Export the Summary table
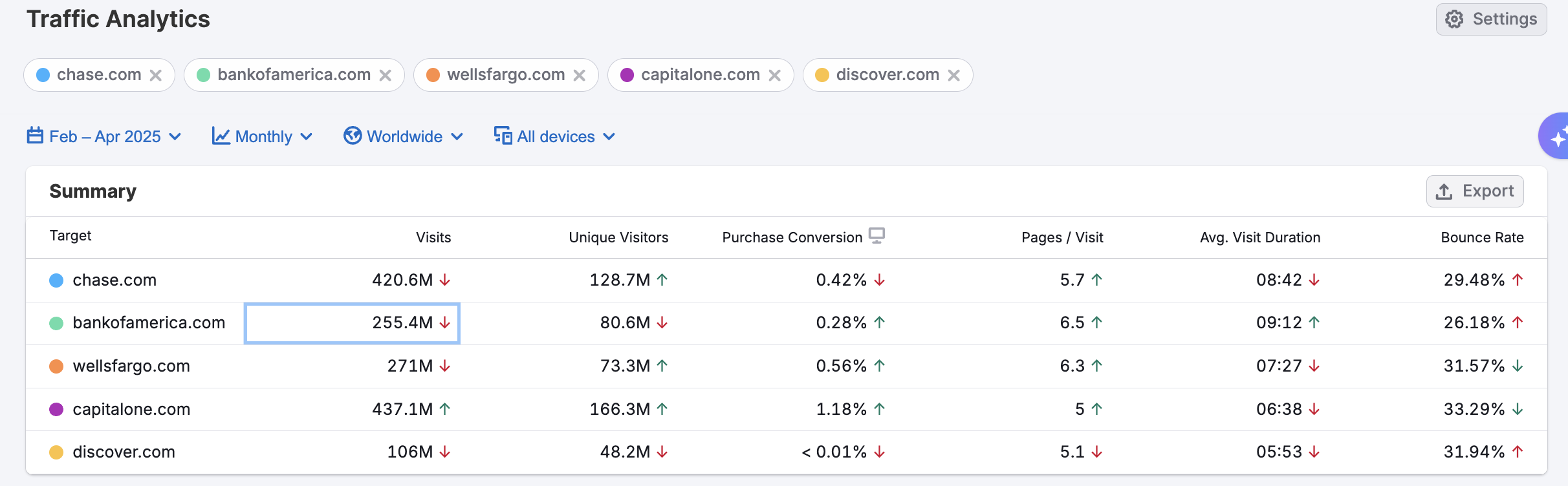The width and height of the screenshot is (1568, 486). [x=1475, y=191]
